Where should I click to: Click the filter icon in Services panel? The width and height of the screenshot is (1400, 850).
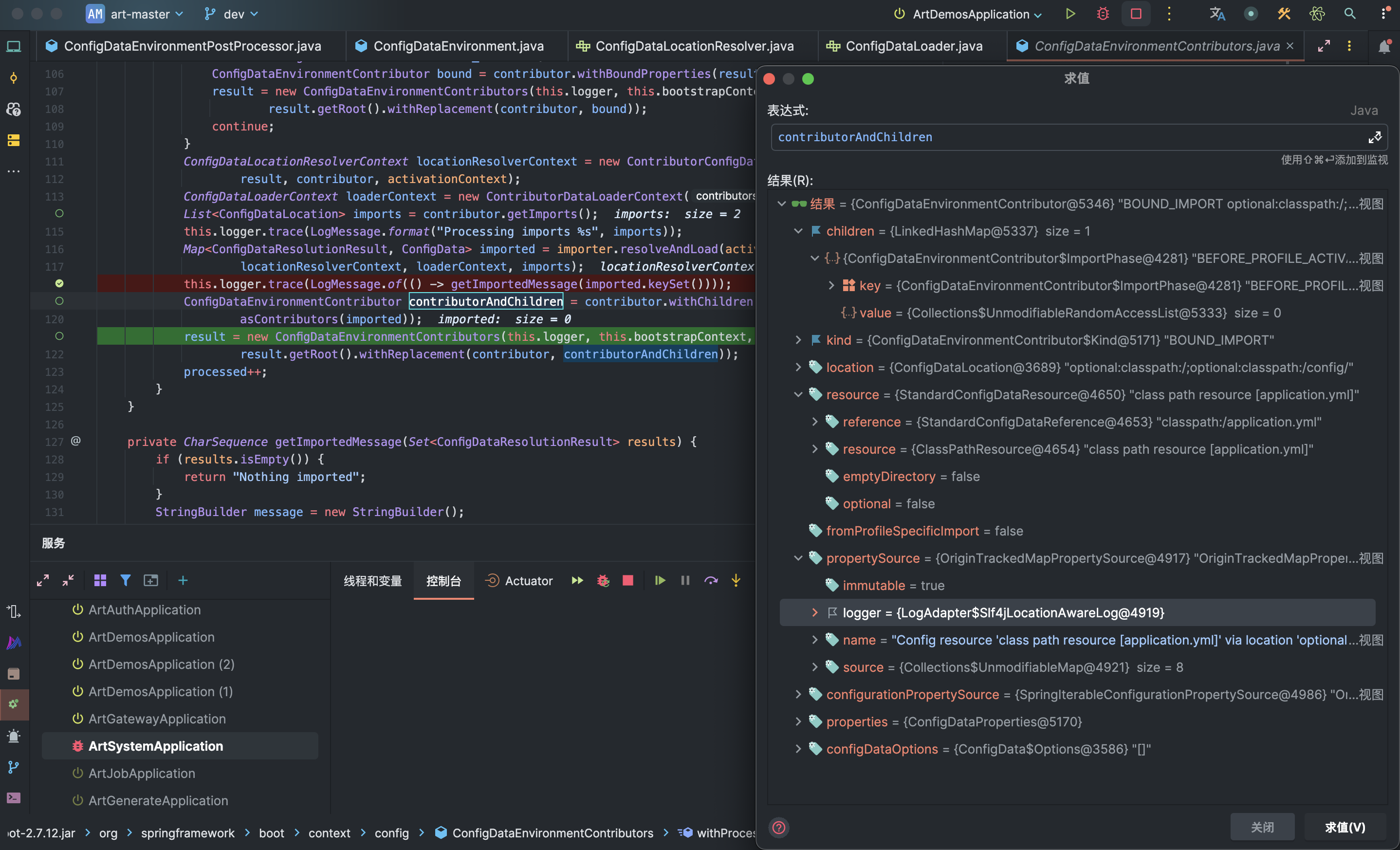click(126, 580)
